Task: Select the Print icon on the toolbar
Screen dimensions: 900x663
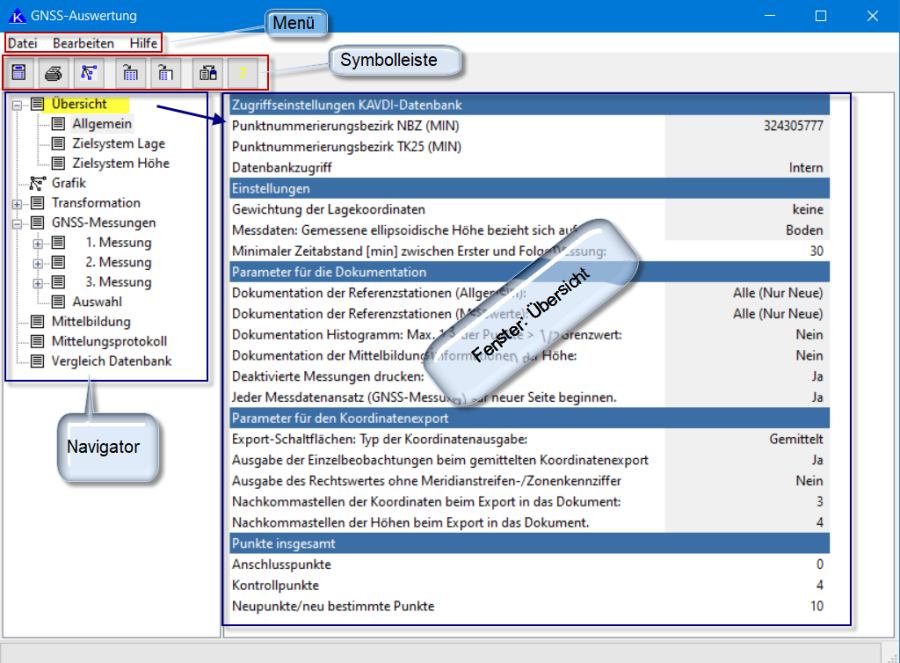Action: click(53, 72)
